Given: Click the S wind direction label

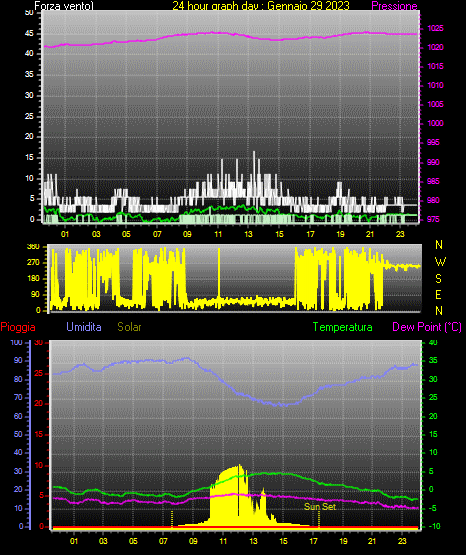Looking at the screenshot, I should click(x=438, y=279).
